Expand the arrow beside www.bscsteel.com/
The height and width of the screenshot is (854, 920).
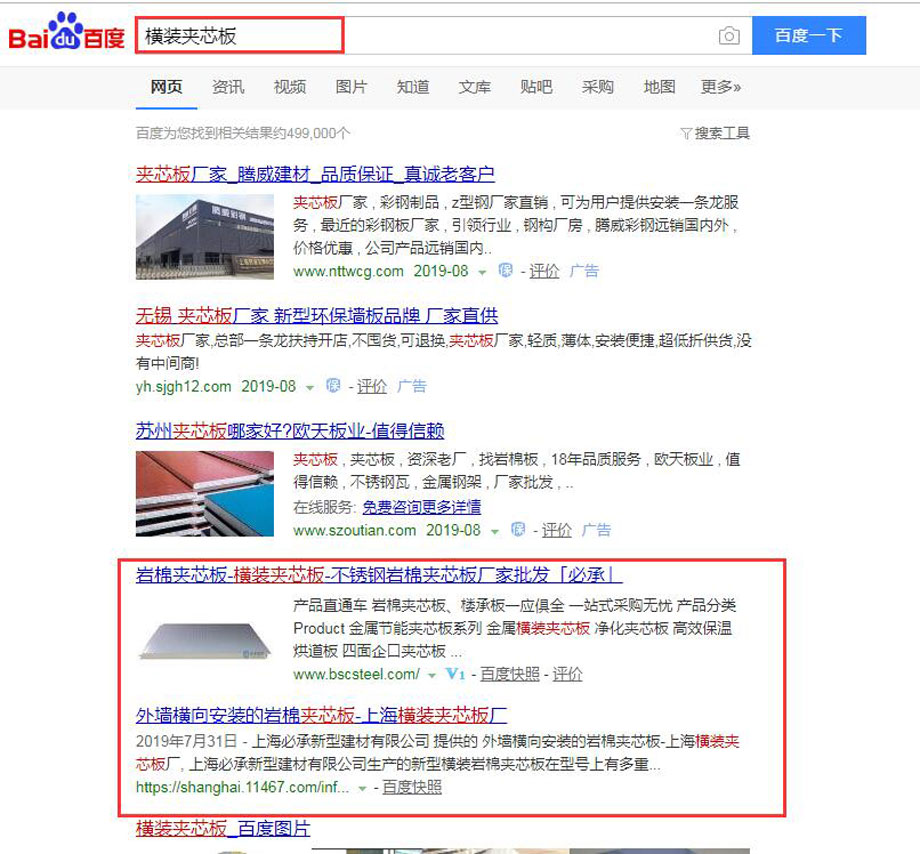coord(432,676)
